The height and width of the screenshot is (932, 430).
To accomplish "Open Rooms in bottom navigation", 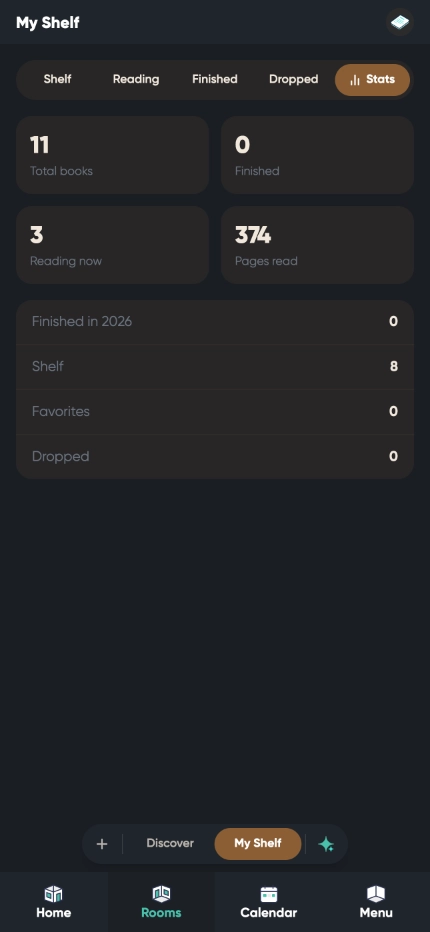I will (x=161, y=902).
